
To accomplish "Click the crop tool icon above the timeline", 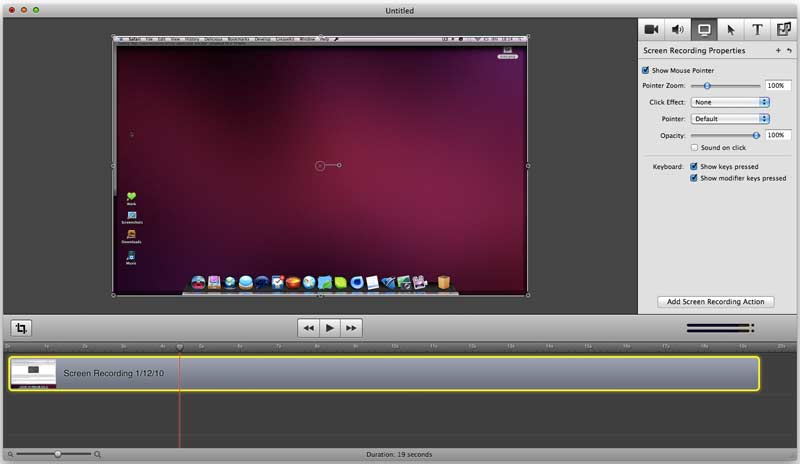I will 21,328.
